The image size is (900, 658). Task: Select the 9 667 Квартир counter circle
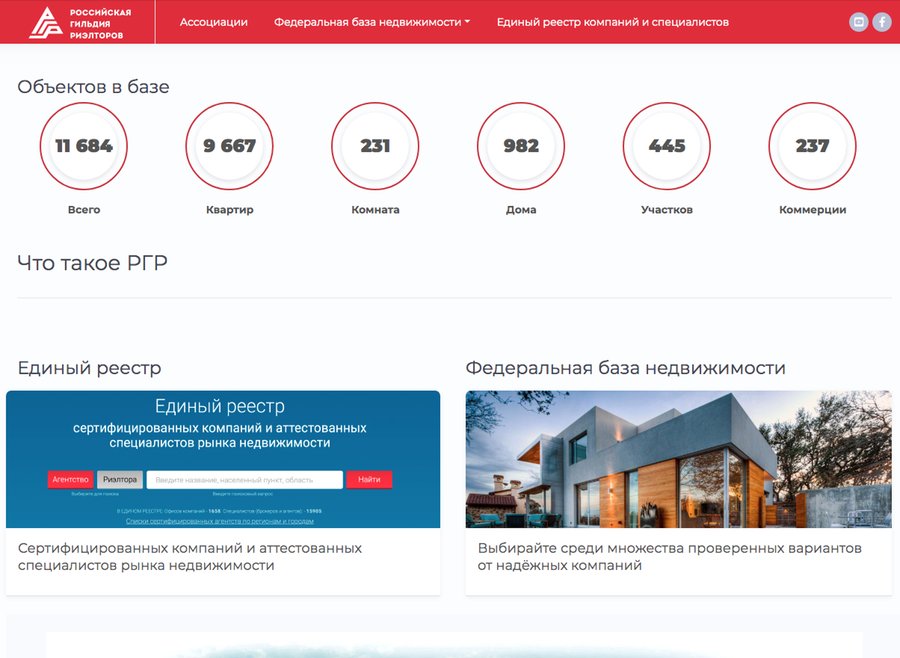[x=230, y=146]
